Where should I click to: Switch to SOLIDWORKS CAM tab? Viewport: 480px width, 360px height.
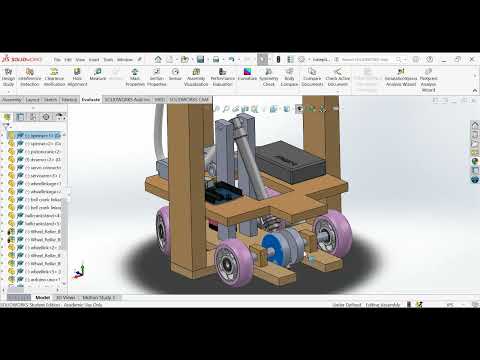pyautogui.click(x=189, y=100)
